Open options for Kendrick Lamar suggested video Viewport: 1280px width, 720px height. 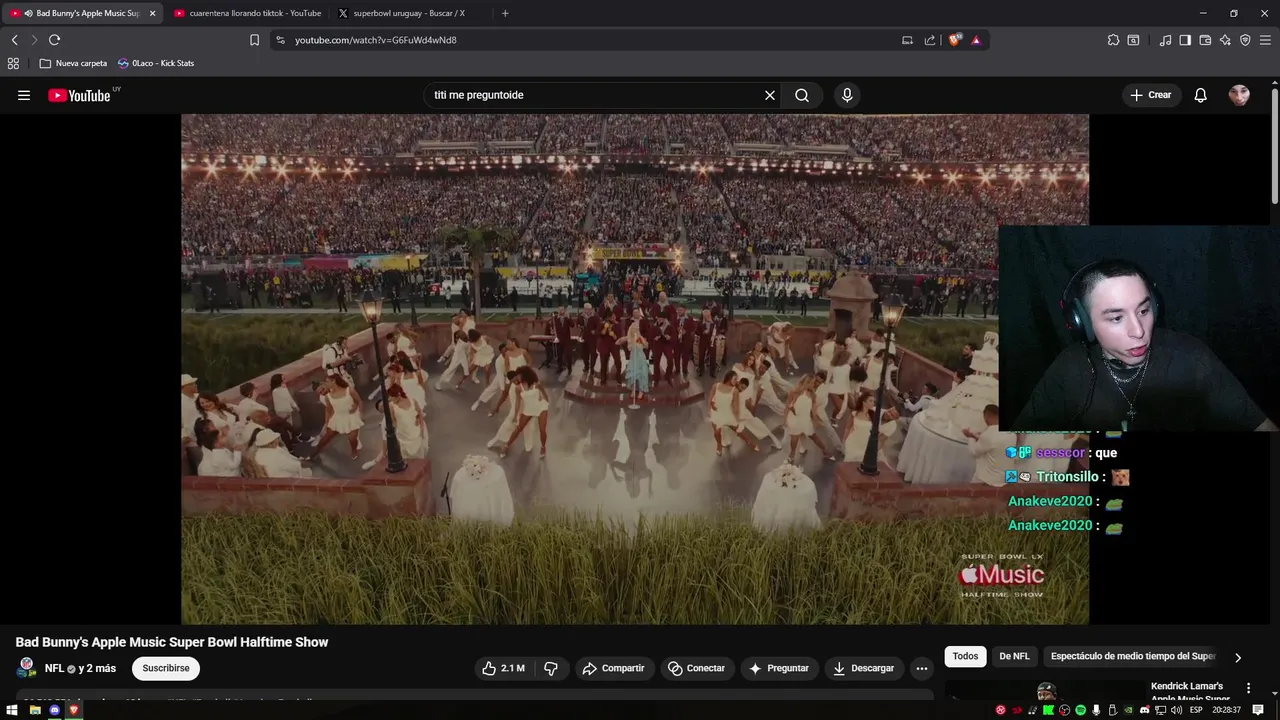coord(1248,688)
